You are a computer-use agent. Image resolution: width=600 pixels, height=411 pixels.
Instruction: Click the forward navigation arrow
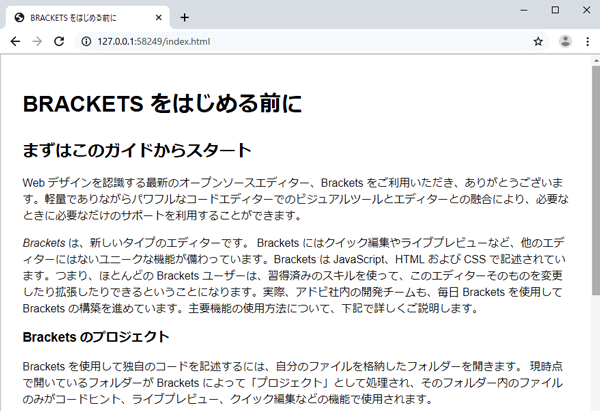coord(37,41)
